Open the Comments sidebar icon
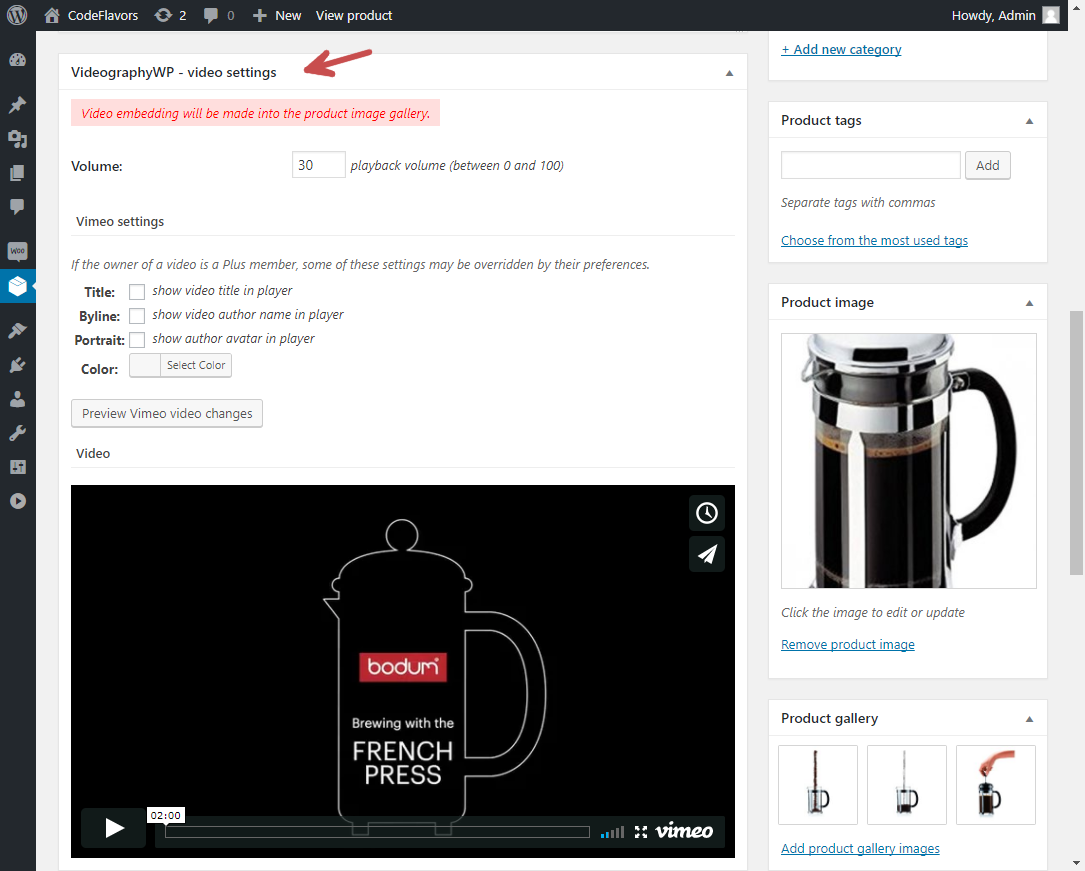The width and height of the screenshot is (1085, 871). point(17,206)
